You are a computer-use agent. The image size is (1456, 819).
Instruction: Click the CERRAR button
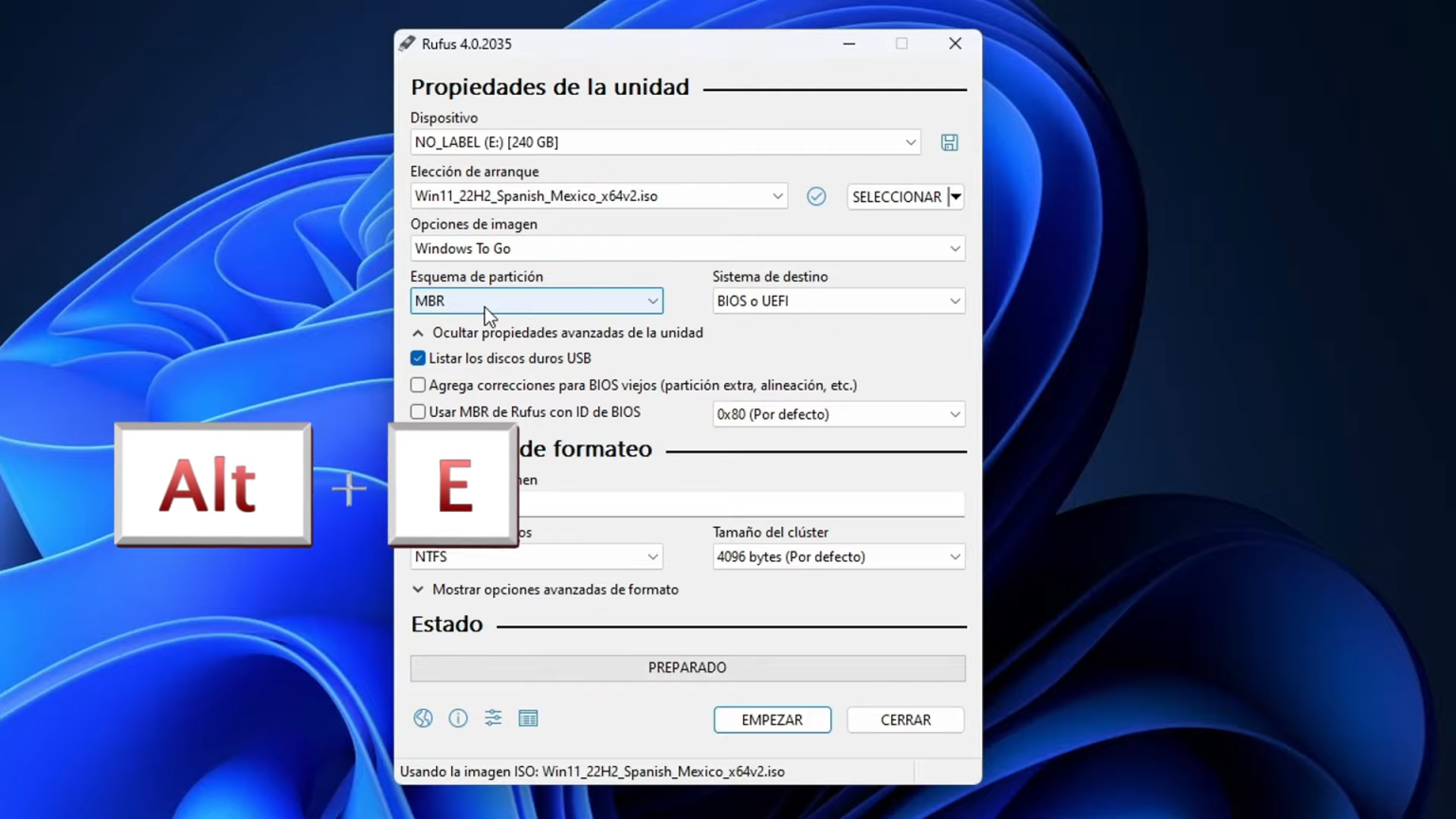pyautogui.click(x=904, y=719)
